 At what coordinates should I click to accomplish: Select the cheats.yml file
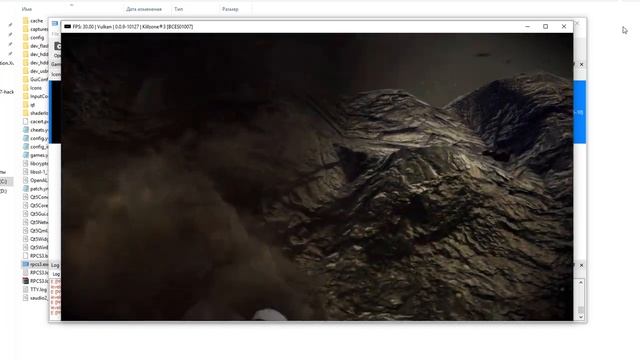tap(35, 130)
